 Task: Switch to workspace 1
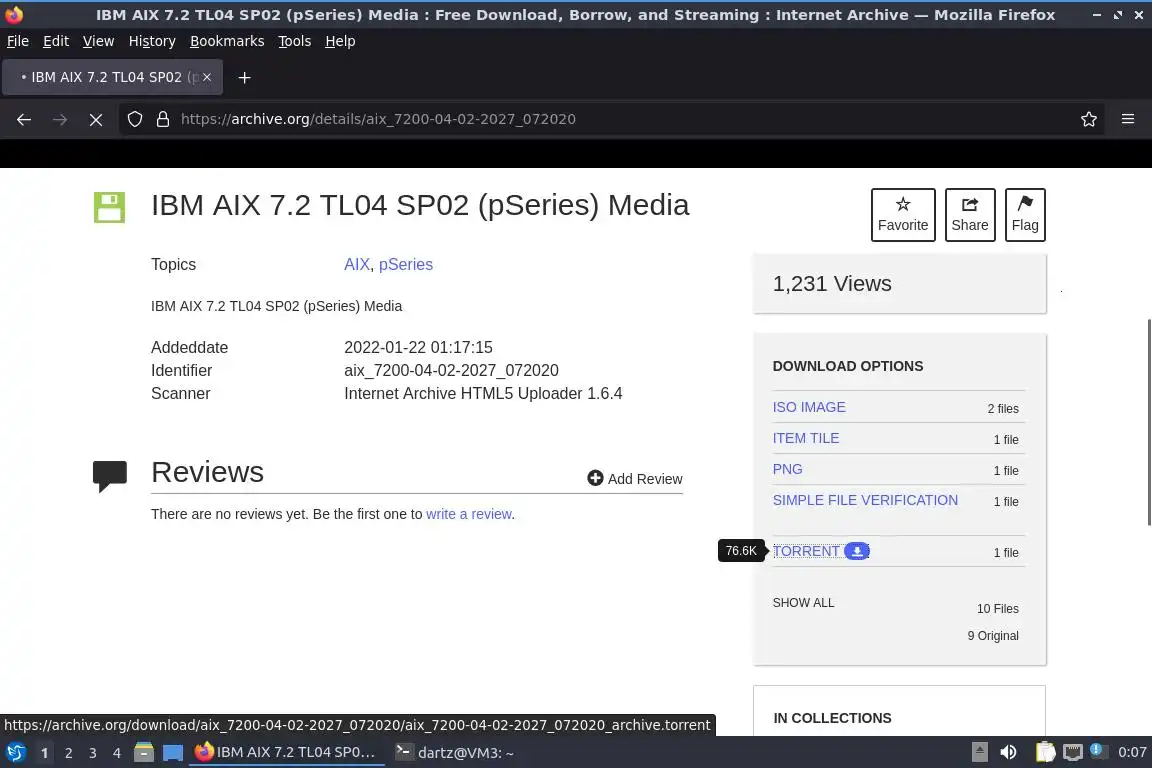coord(44,753)
